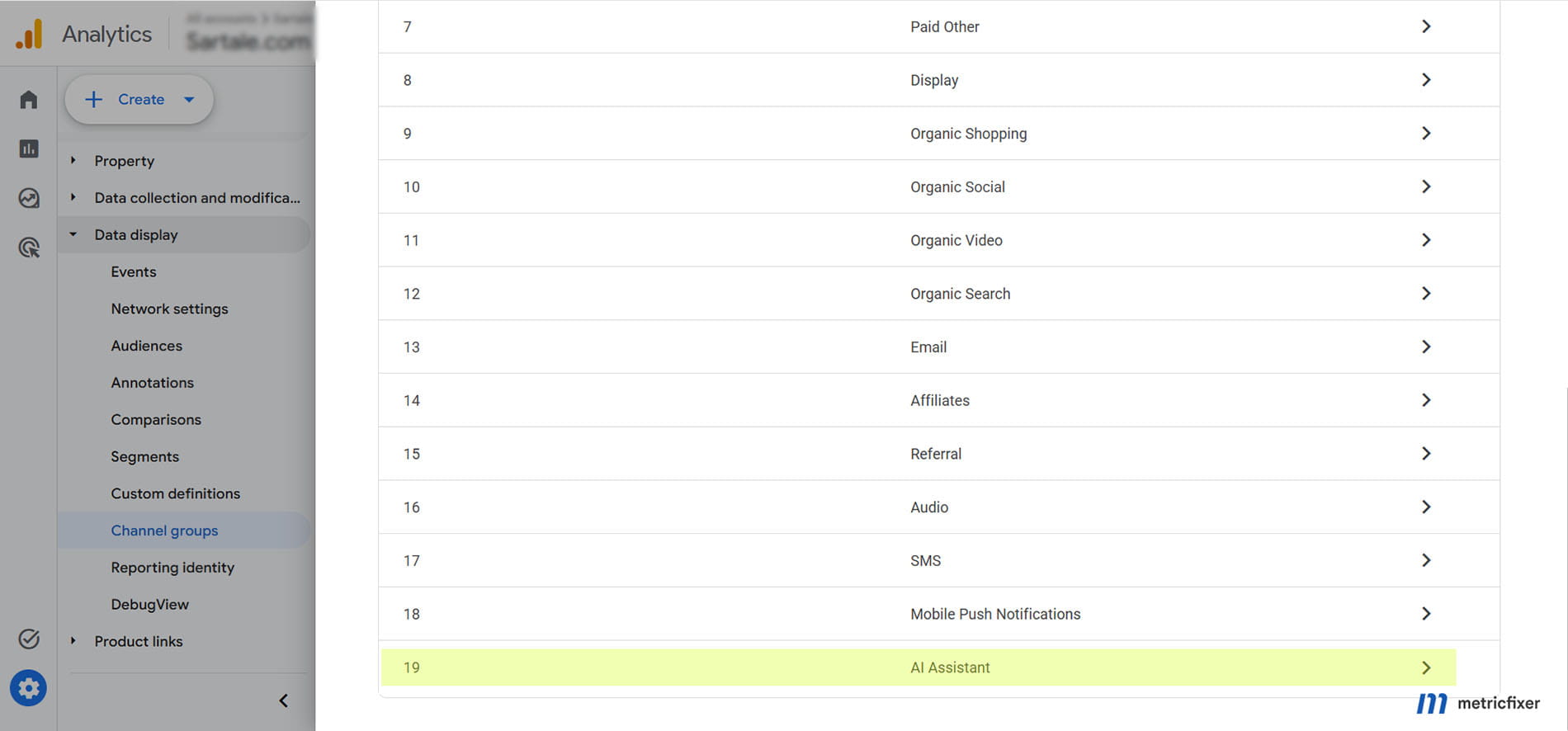The width and height of the screenshot is (1568, 731).
Task: Open the AI Assistant channel row
Action: pos(919,667)
